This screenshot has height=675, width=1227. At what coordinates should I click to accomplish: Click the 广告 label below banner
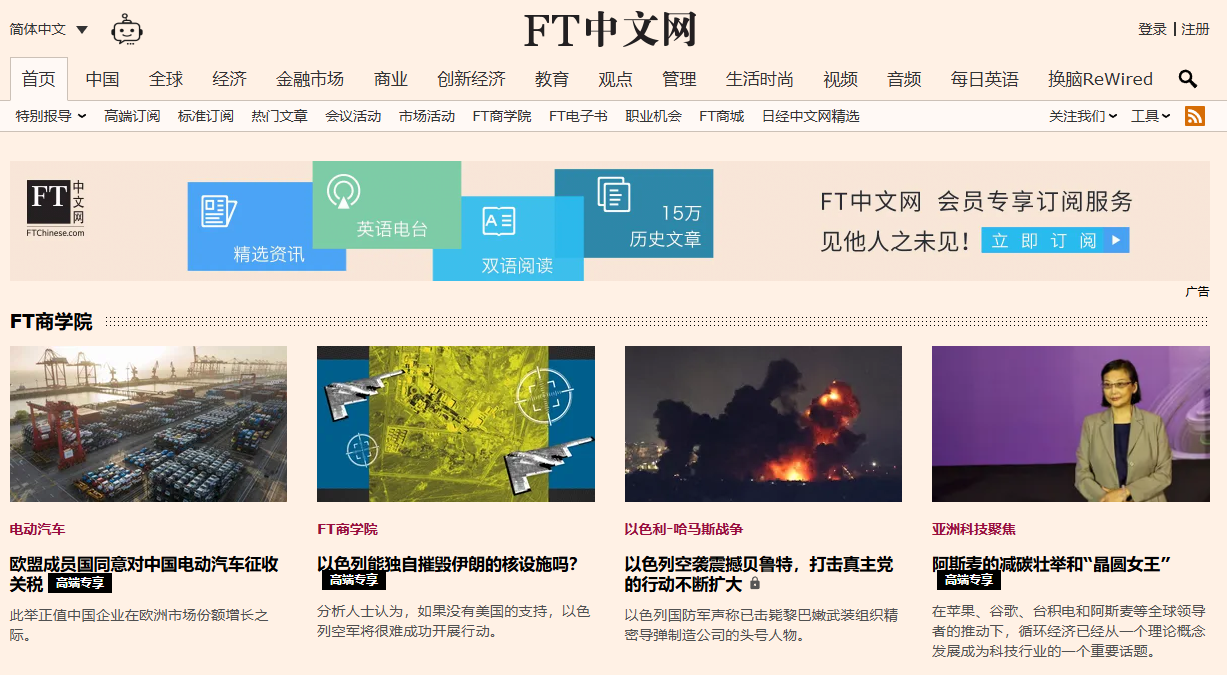coord(1197,292)
